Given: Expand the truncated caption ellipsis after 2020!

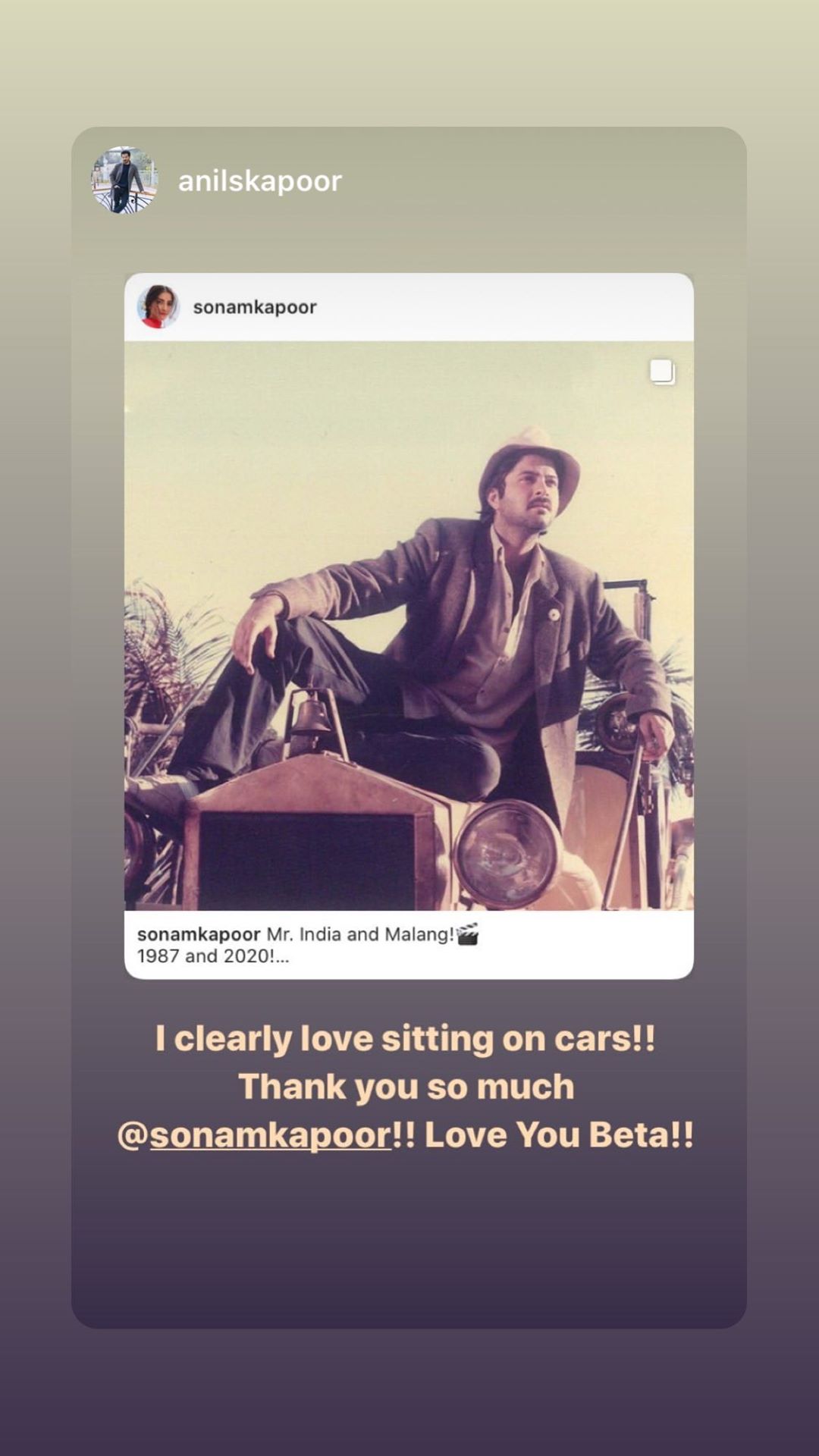Looking at the screenshot, I should pyautogui.click(x=281, y=956).
